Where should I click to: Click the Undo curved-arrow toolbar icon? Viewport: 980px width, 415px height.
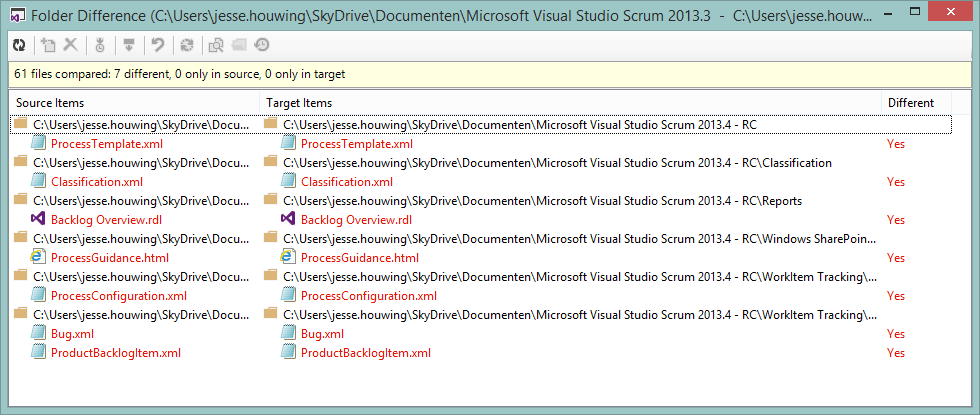[158, 44]
